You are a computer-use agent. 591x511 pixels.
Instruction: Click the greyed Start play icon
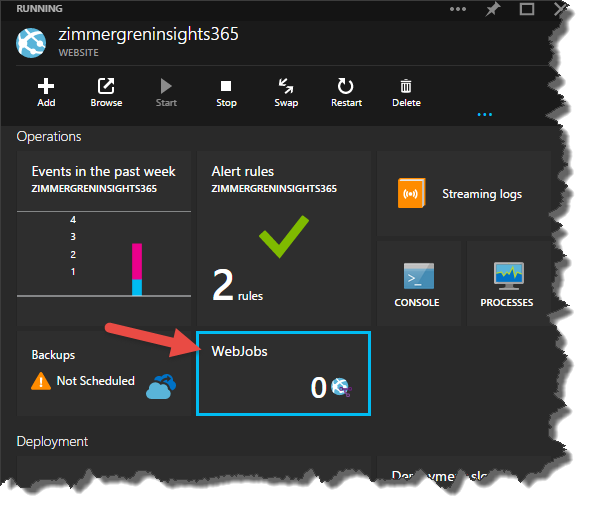[x=166, y=86]
